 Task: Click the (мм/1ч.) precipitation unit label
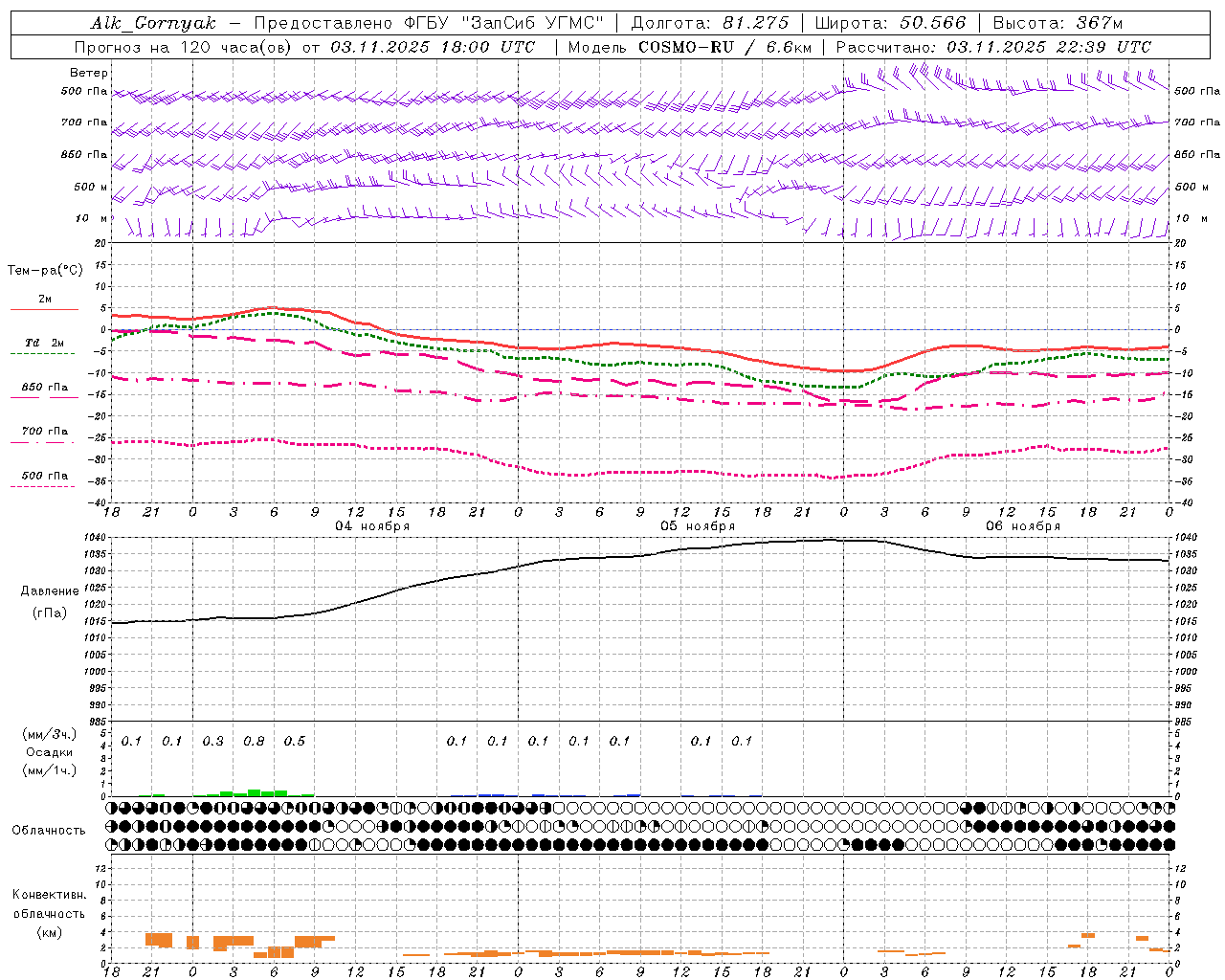[50, 770]
